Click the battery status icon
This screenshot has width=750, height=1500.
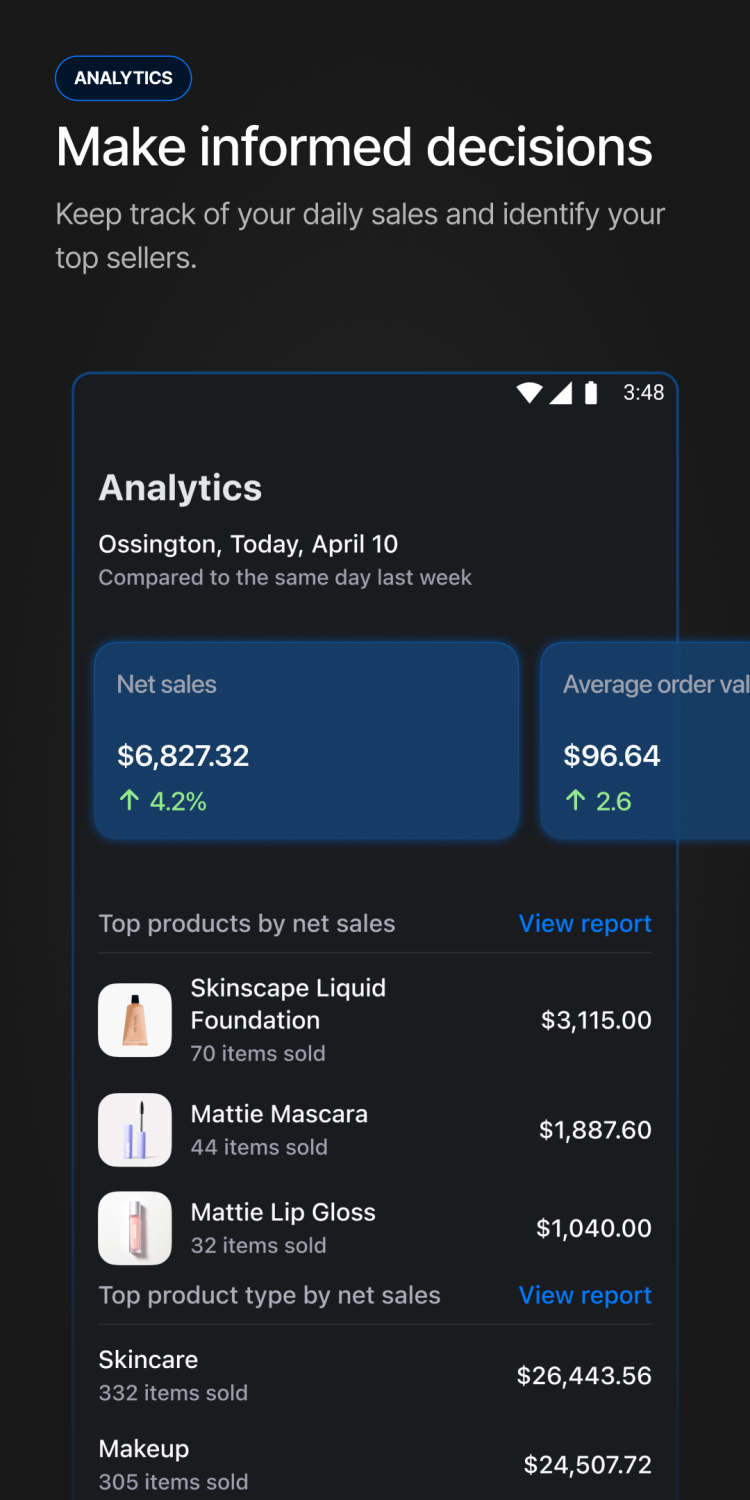point(591,393)
